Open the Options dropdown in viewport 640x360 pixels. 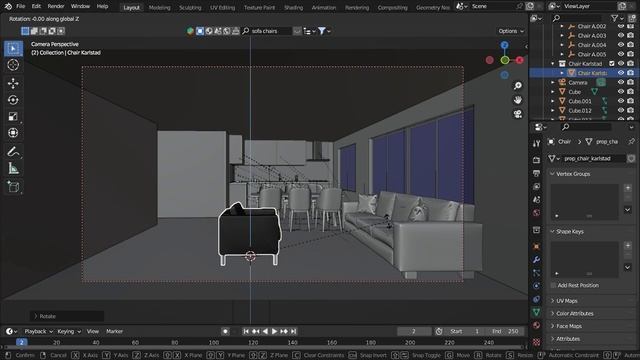tap(511, 31)
